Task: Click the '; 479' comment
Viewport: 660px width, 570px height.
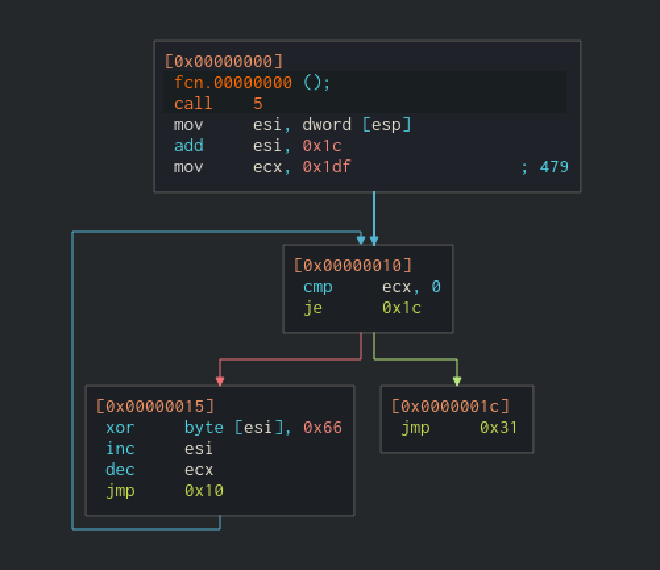Action: click(544, 166)
